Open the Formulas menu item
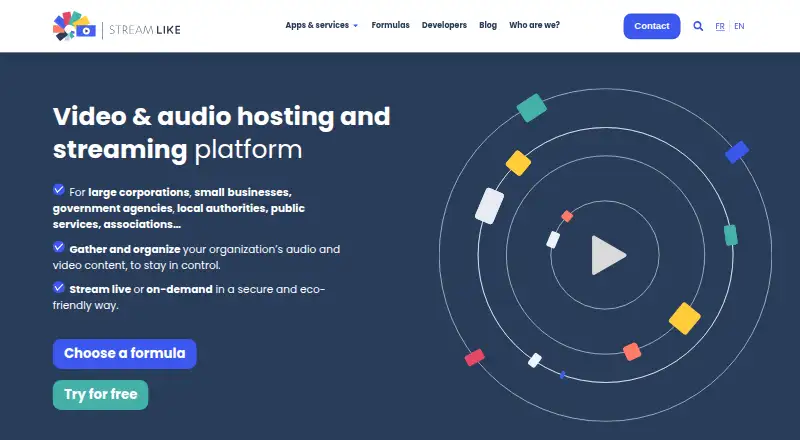Viewport: 800px width, 440px height. (390, 25)
